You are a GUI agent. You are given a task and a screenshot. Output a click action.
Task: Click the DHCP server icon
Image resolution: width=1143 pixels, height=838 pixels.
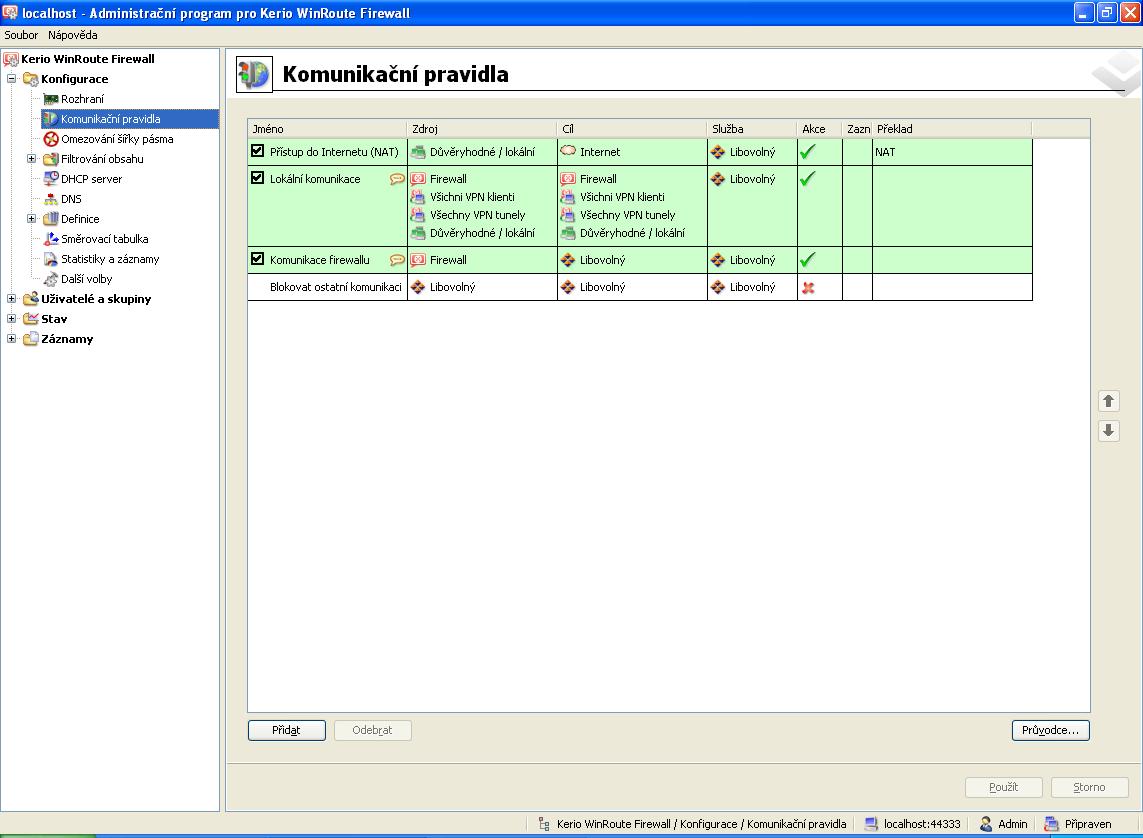point(50,179)
